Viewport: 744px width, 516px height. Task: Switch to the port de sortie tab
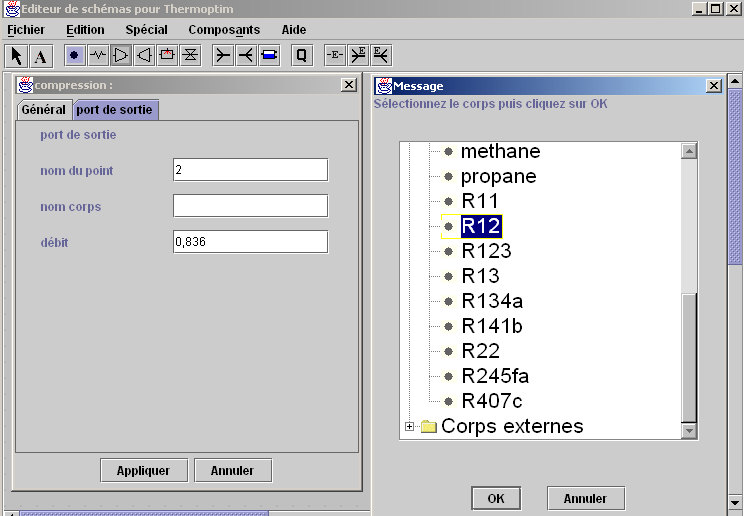click(x=115, y=110)
